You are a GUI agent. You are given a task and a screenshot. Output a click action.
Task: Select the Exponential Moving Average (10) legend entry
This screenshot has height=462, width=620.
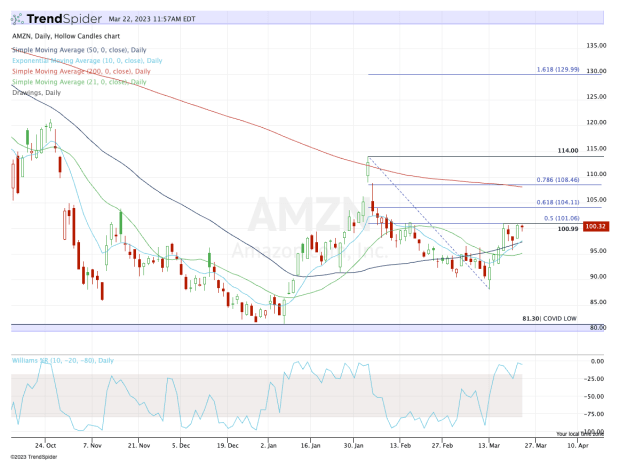(x=87, y=61)
